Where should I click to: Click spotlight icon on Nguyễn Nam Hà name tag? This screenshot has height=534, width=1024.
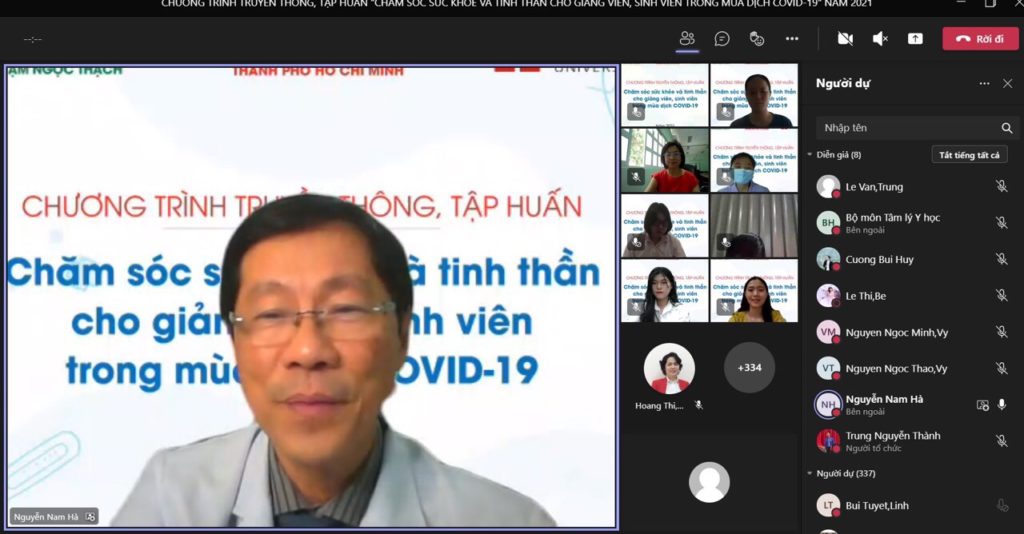click(x=90, y=516)
